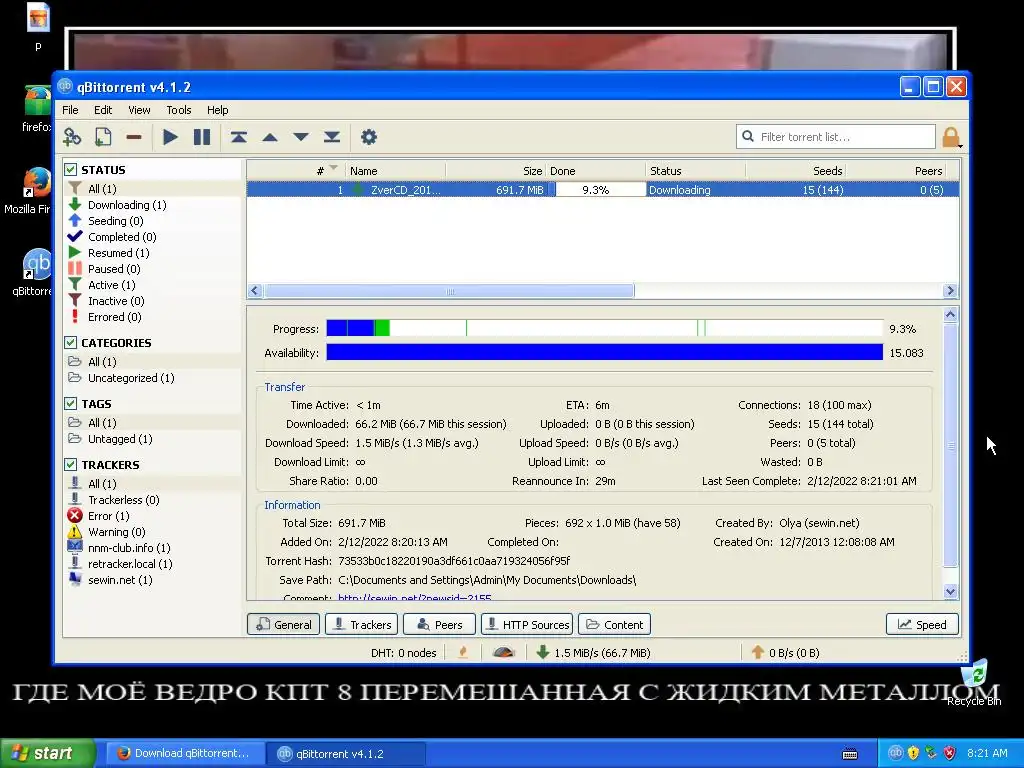Toggle alternative speed limits speedometer icon
Viewport: 1024px width, 768px height.
pyautogui.click(x=504, y=652)
